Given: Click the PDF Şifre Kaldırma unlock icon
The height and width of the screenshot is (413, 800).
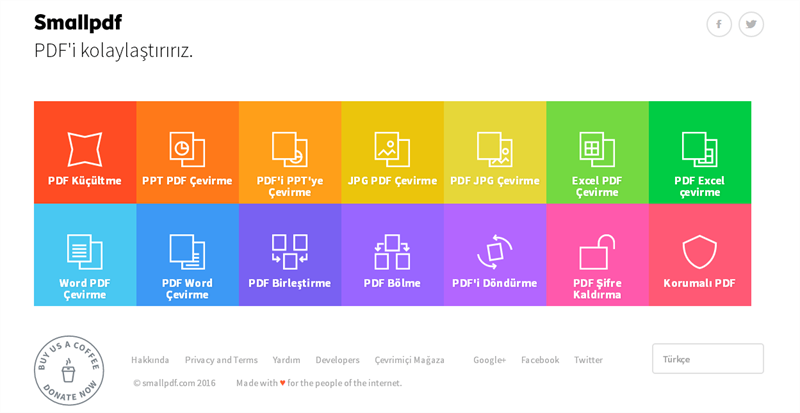Looking at the screenshot, I should coord(597,252).
